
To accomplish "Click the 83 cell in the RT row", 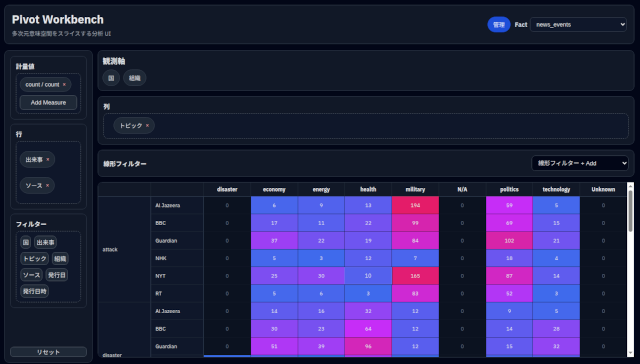I will click(x=415, y=293).
